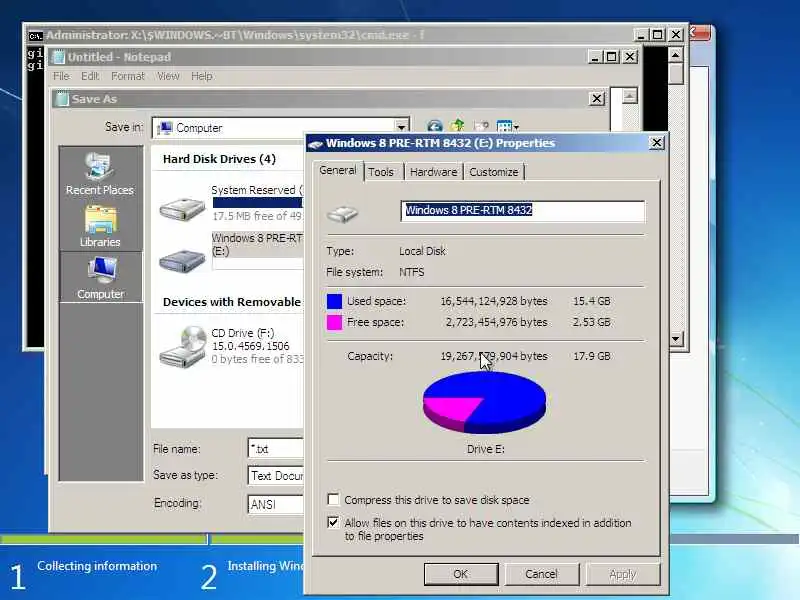Open the Encoding ANSI dropdown
The image size is (800, 600).
coord(276,504)
